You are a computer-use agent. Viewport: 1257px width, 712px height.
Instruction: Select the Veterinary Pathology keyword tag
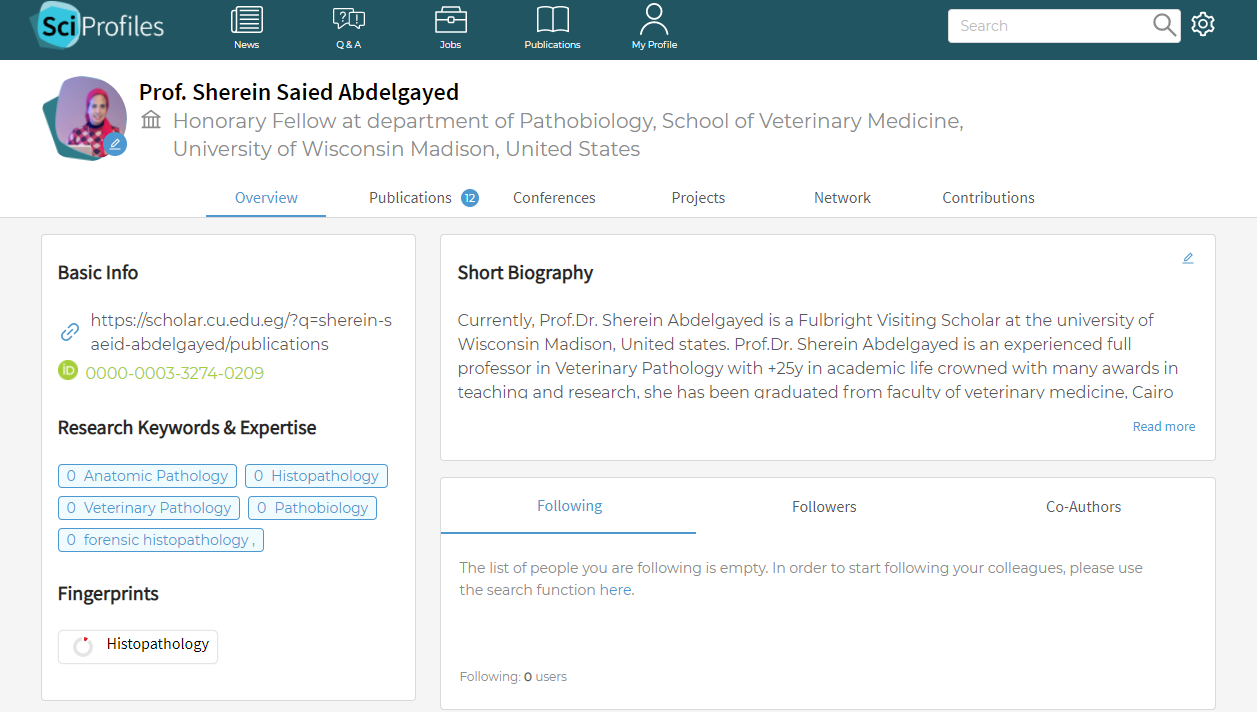coord(149,508)
